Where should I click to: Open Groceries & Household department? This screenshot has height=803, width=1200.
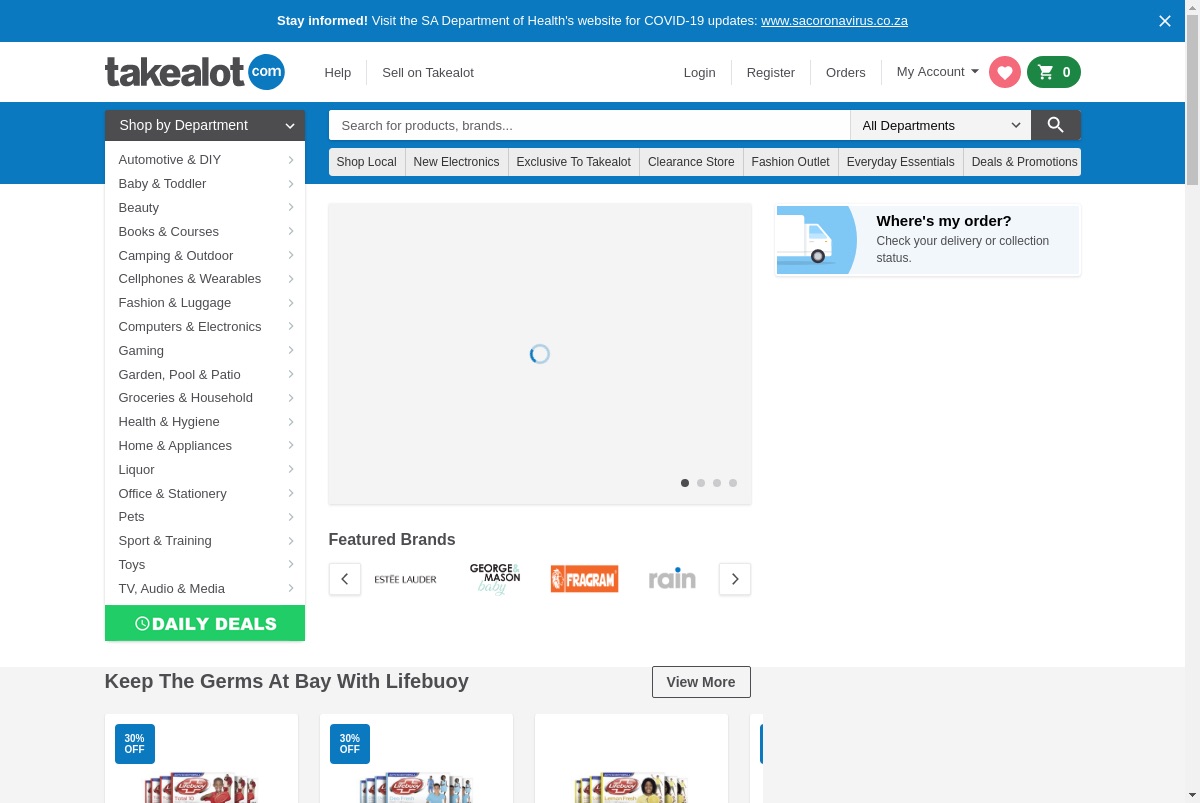tap(205, 398)
